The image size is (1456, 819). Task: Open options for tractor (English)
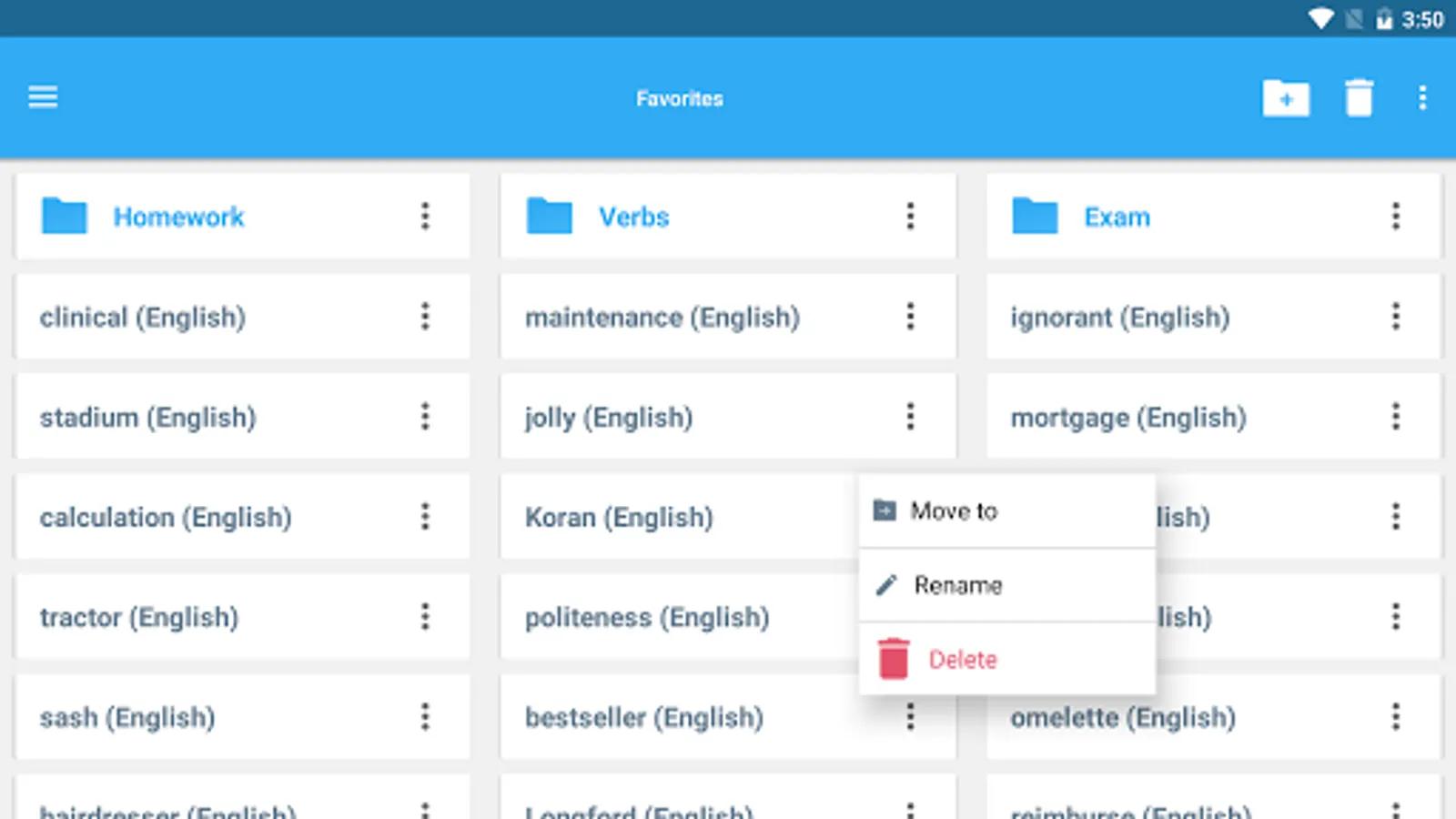click(x=425, y=617)
